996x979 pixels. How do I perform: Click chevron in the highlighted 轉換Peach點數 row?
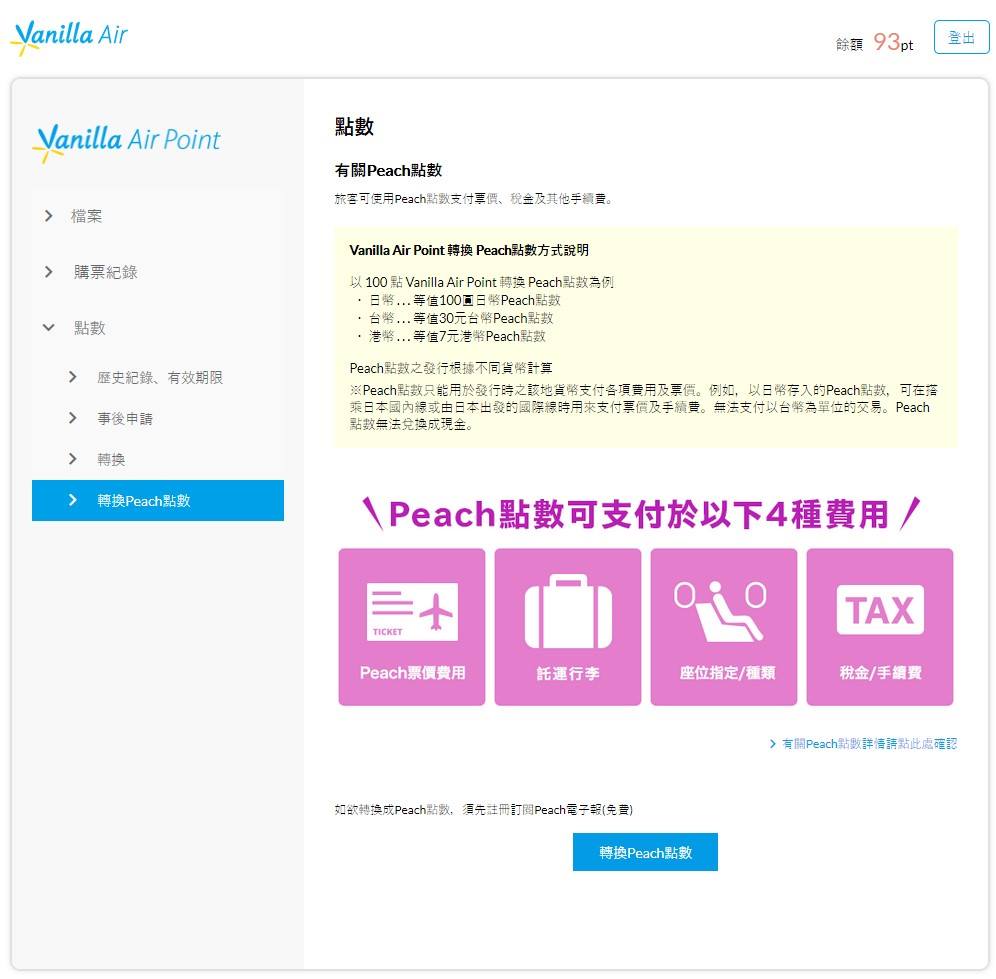(72, 501)
